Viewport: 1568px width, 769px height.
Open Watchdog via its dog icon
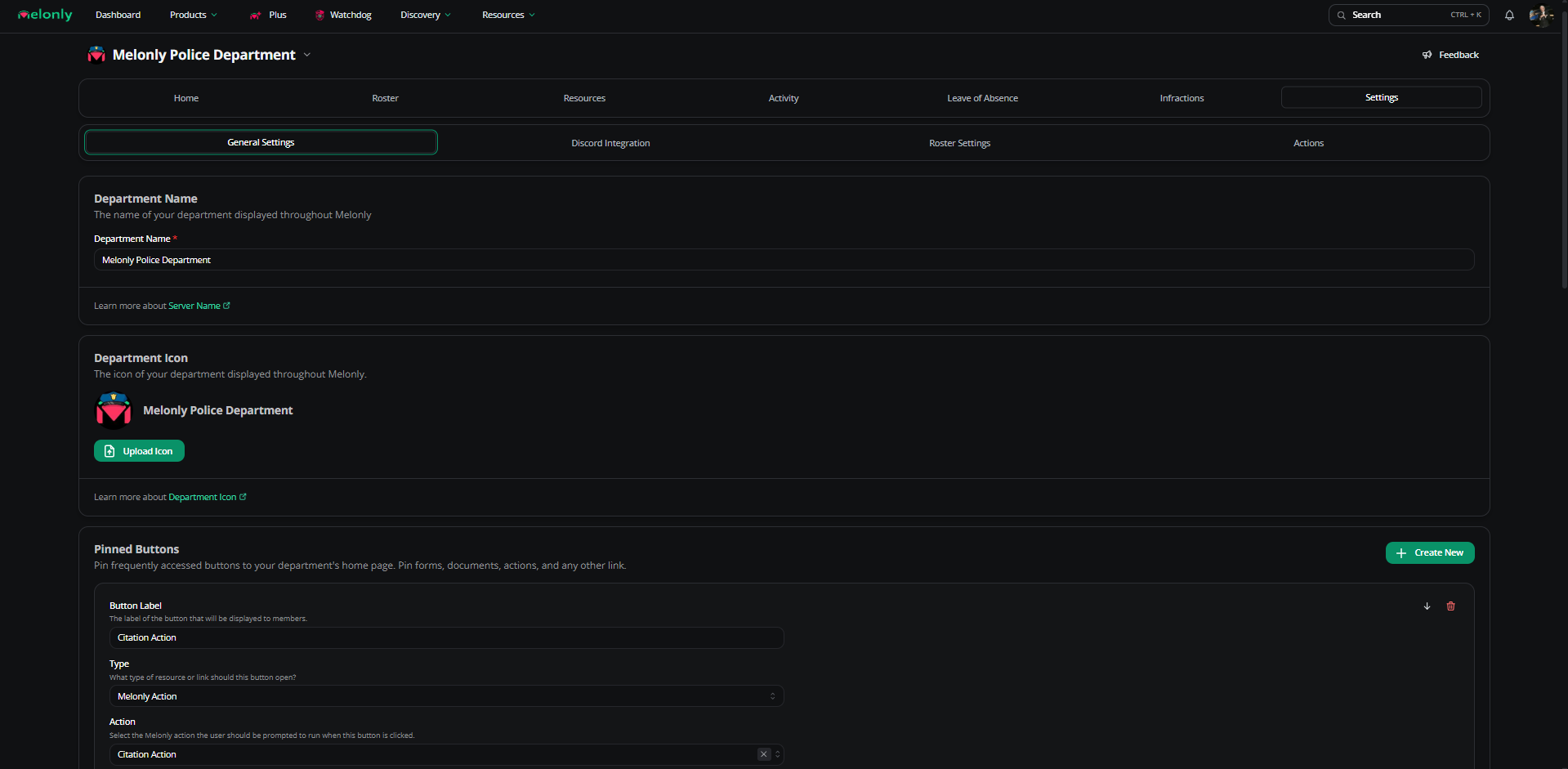[x=319, y=15]
